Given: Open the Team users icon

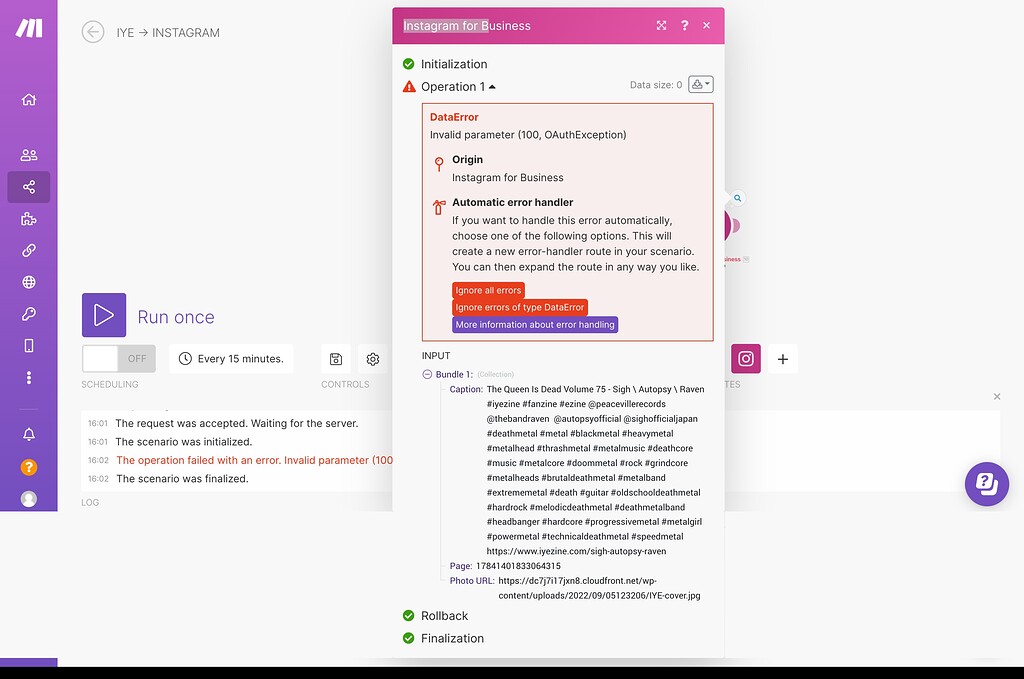Looking at the screenshot, I should tap(29, 155).
